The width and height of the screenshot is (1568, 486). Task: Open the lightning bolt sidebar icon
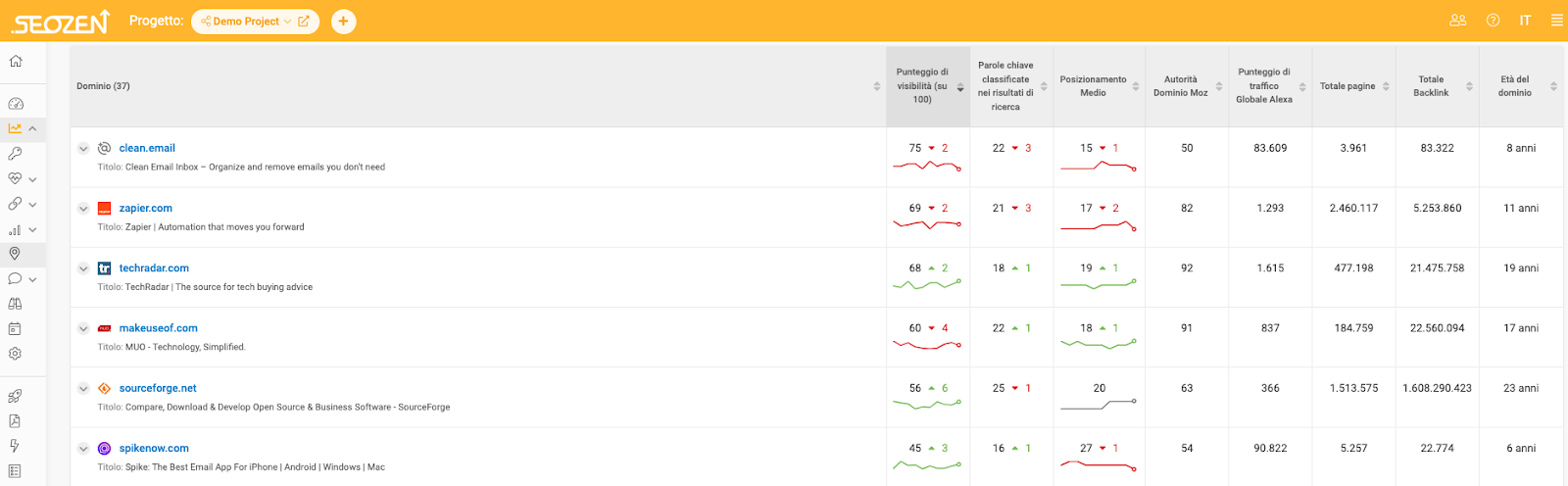[x=15, y=446]
